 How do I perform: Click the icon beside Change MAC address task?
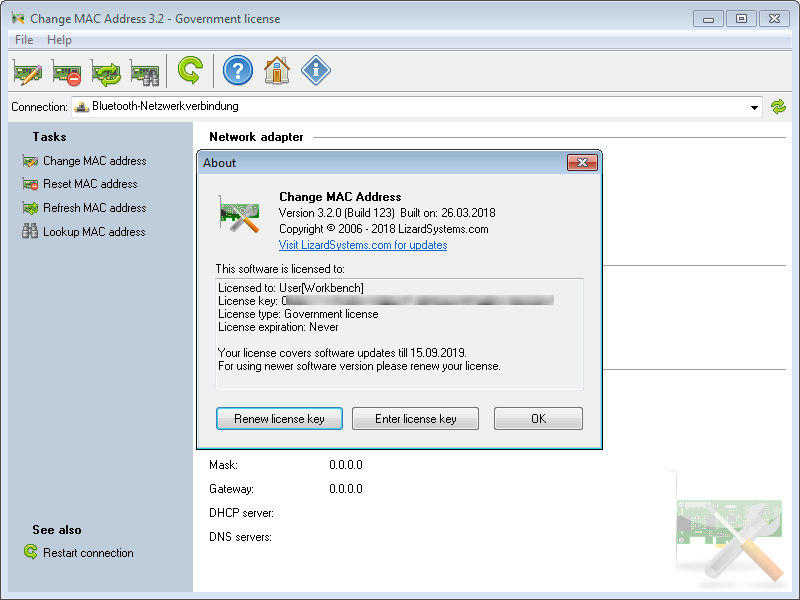pos(30,161)
